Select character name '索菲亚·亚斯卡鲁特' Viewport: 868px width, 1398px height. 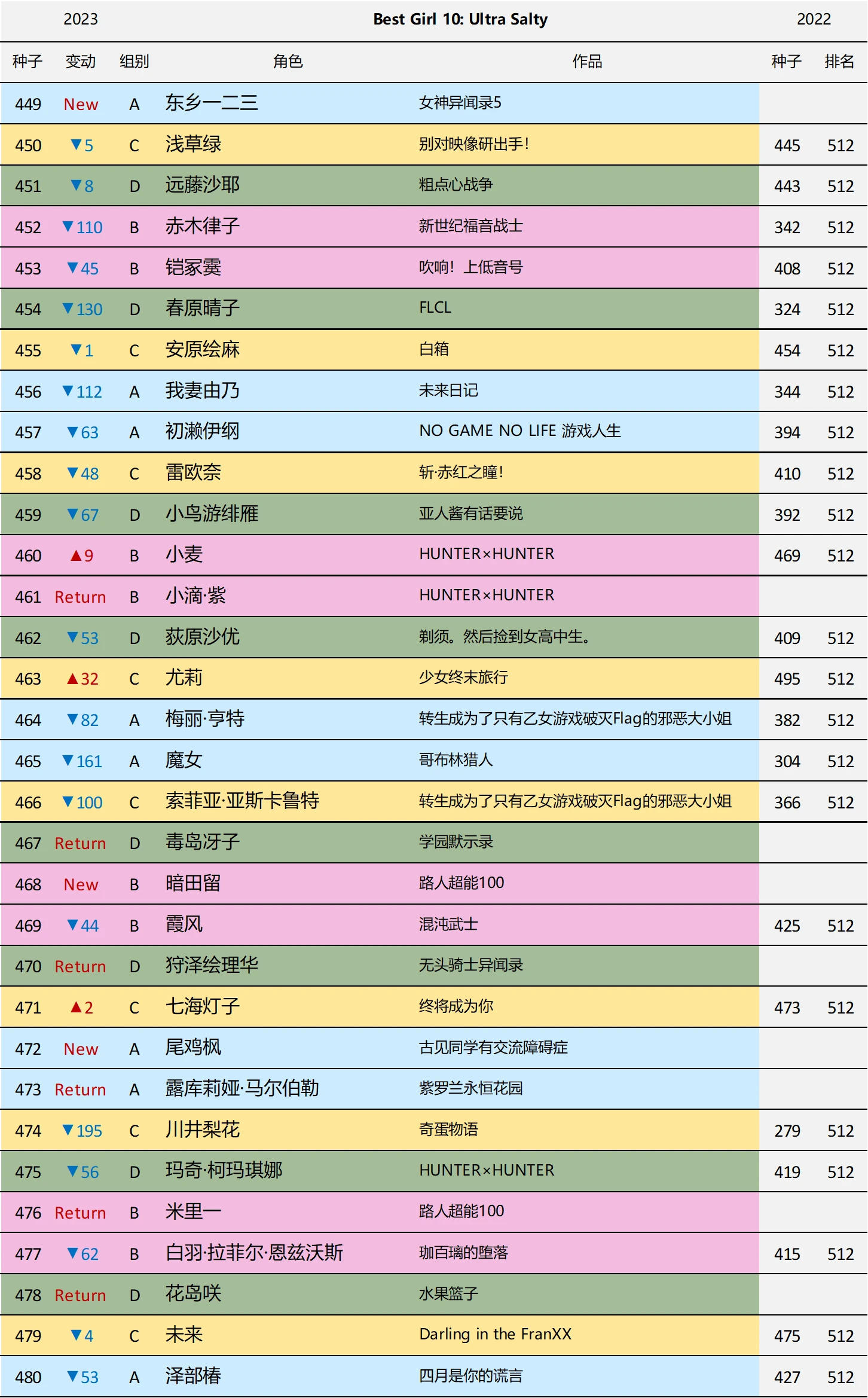242,801
